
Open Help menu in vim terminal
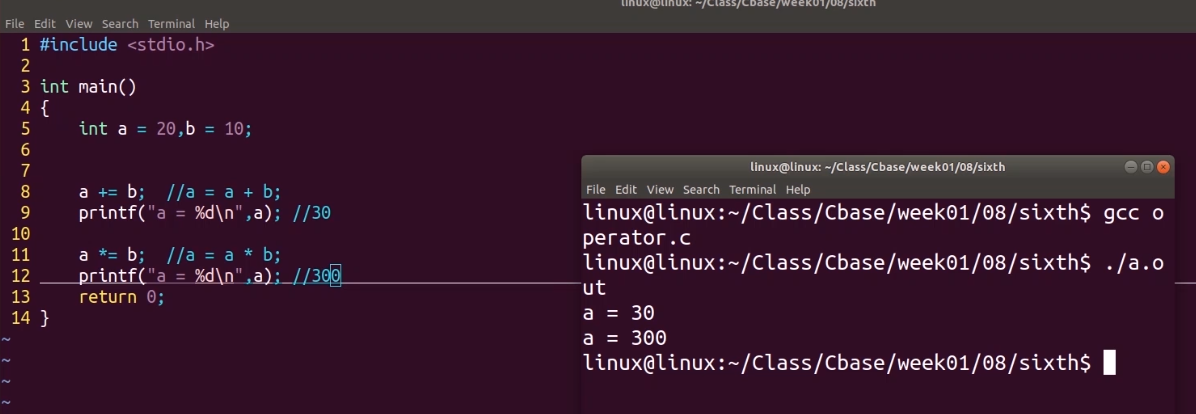point(217,24)
